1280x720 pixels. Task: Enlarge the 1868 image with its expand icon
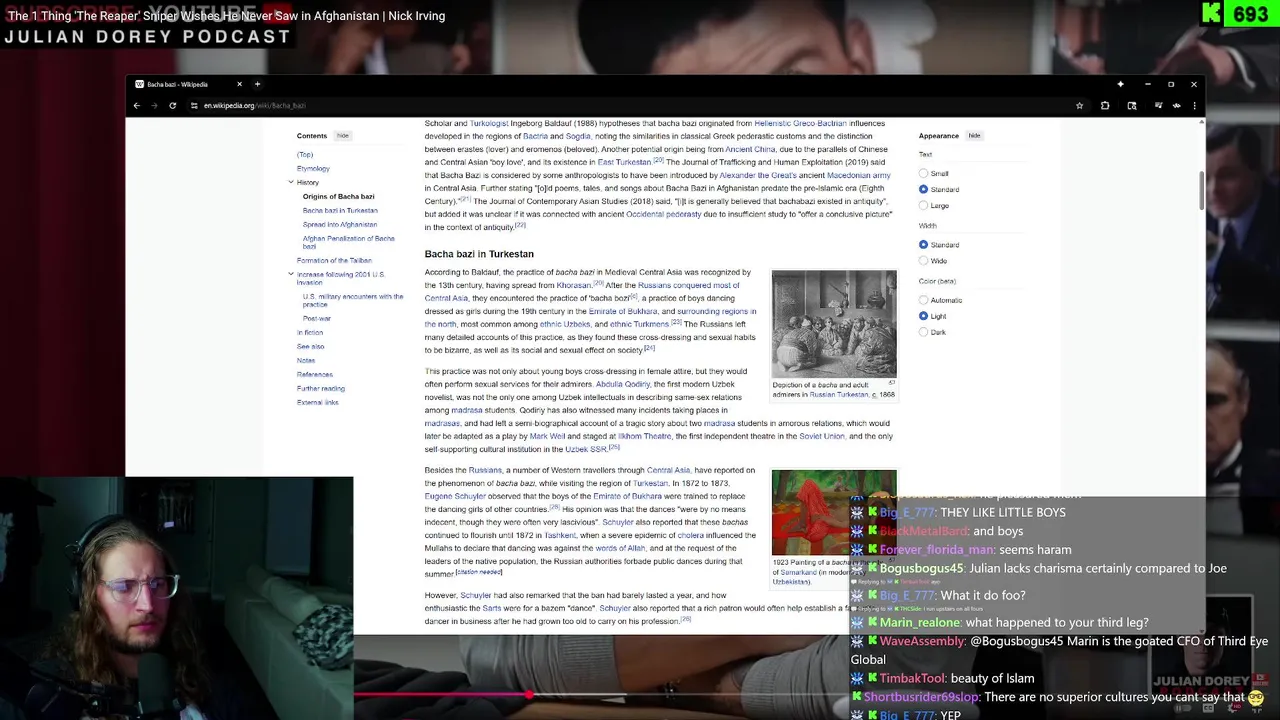(891, 383)
